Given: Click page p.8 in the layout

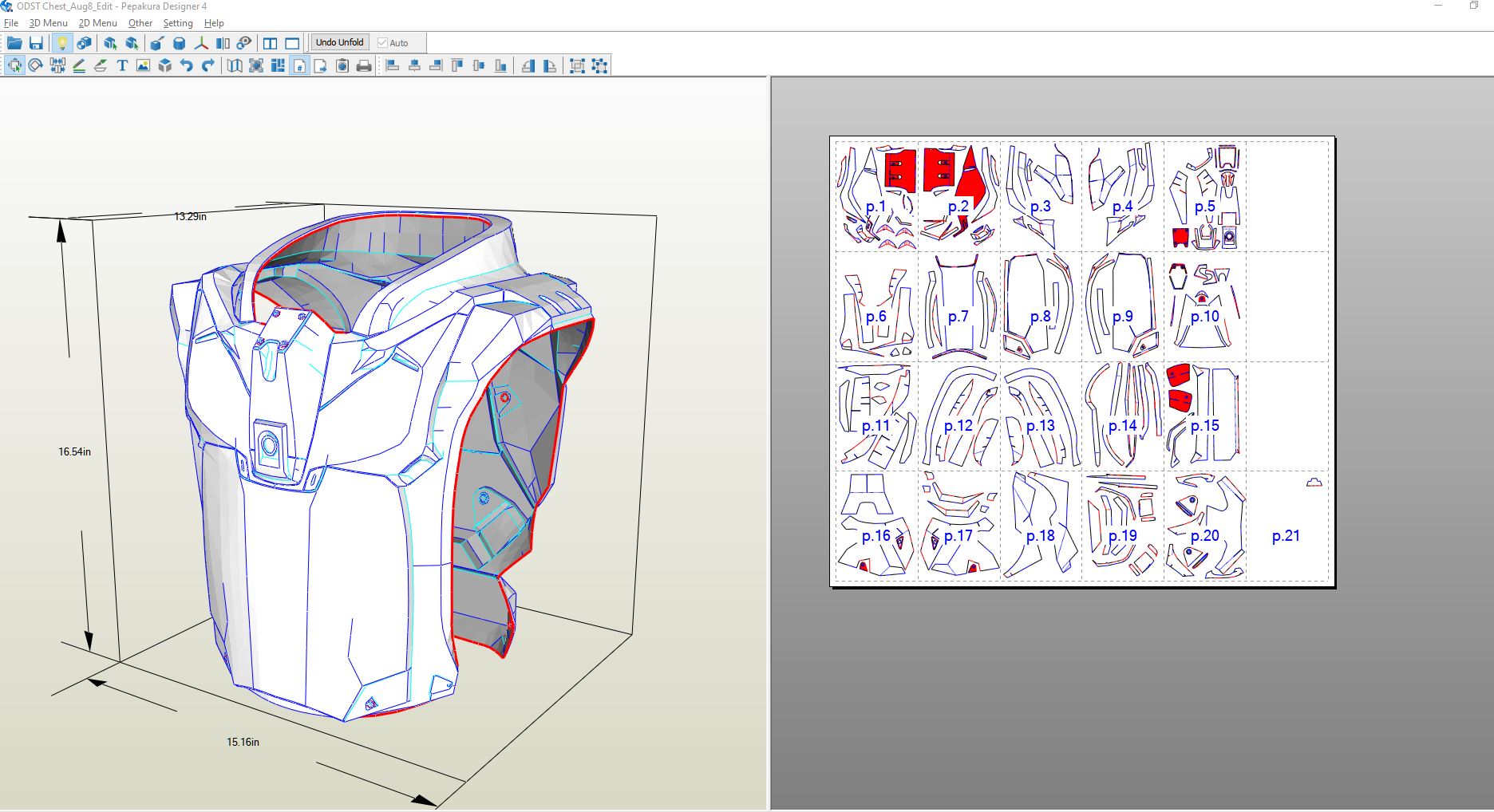Looking at the screenshot, I should (1041, 306).
